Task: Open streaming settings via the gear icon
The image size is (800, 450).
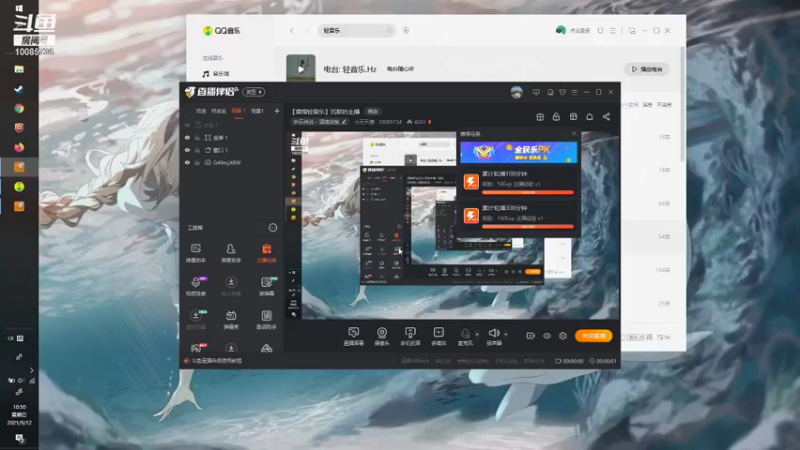Action: click(x=563, y=336)
